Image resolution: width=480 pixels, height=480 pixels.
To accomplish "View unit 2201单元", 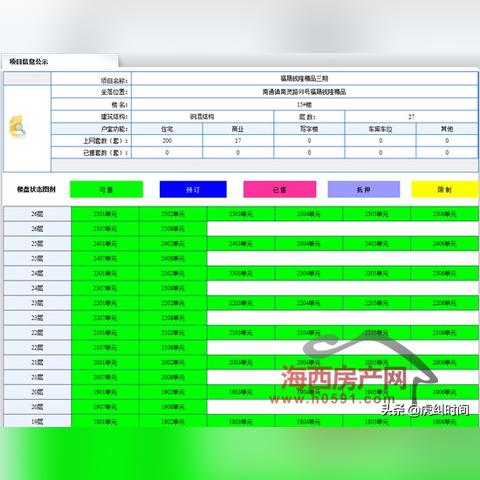I will pos(105,303).
